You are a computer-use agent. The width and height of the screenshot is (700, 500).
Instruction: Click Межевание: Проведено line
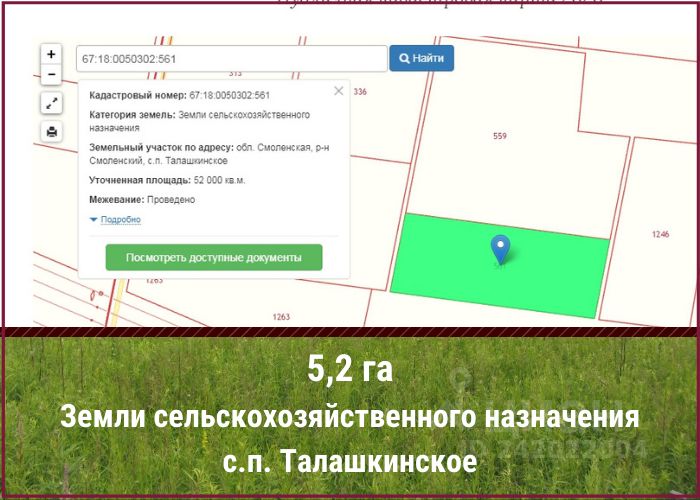(142, 200)
